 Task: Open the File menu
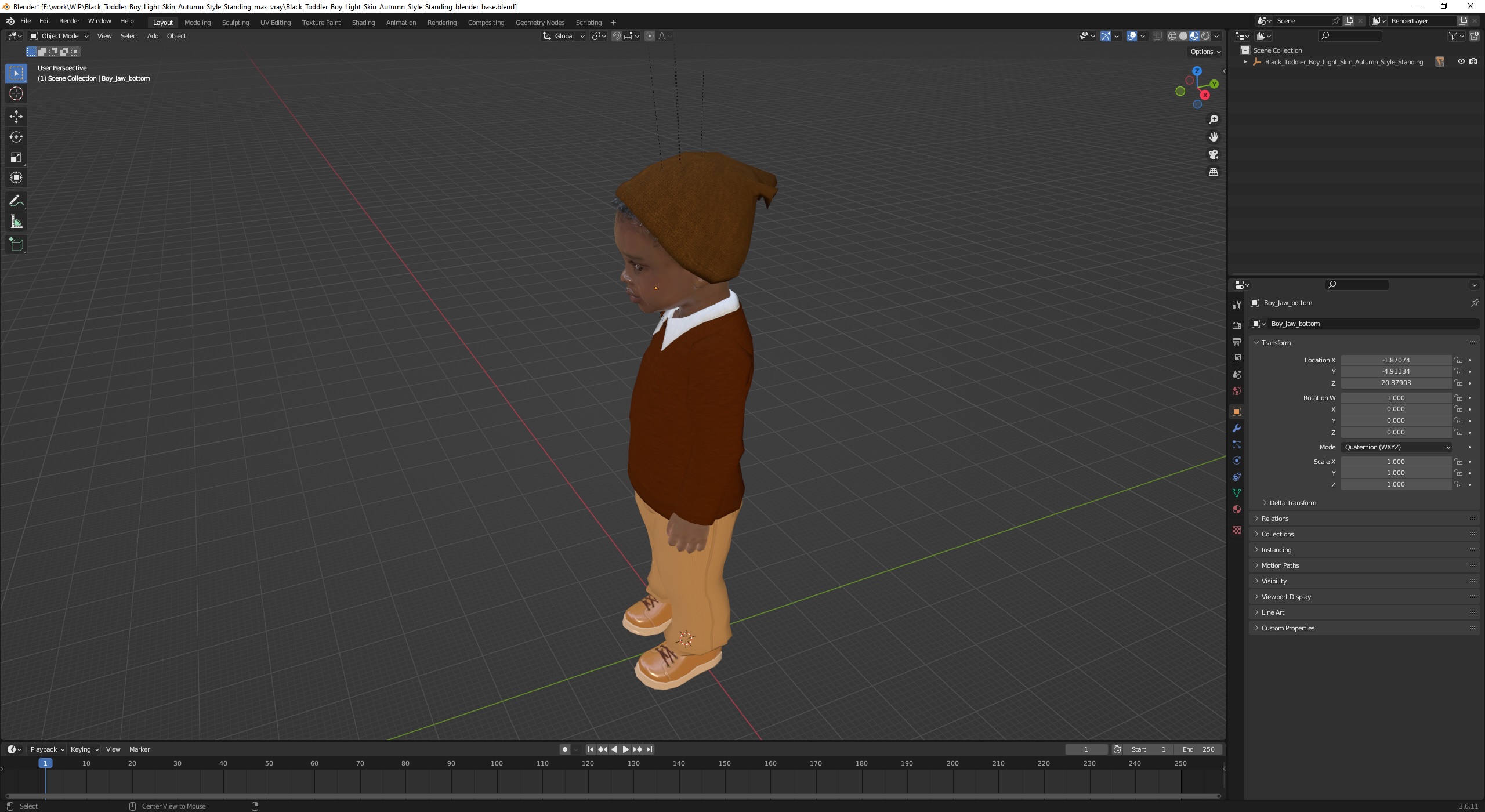pos(26,21)
